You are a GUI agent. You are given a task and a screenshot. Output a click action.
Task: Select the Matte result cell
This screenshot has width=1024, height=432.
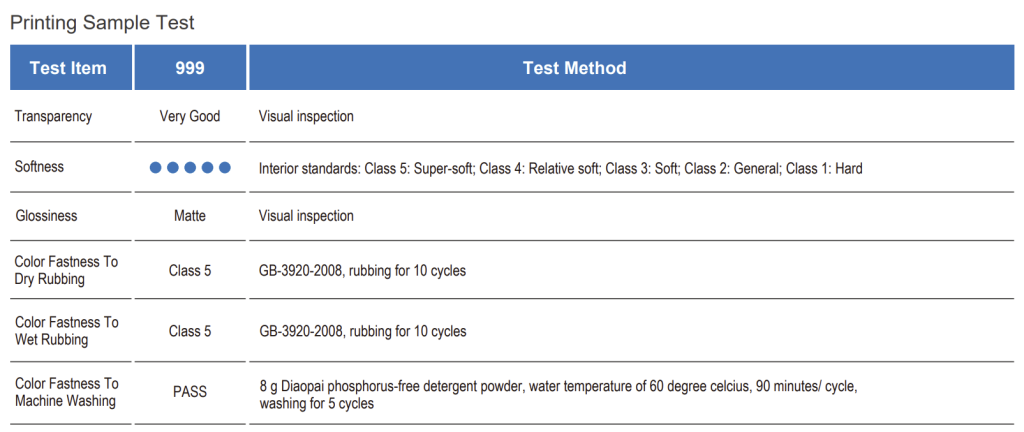coord(190,216)
